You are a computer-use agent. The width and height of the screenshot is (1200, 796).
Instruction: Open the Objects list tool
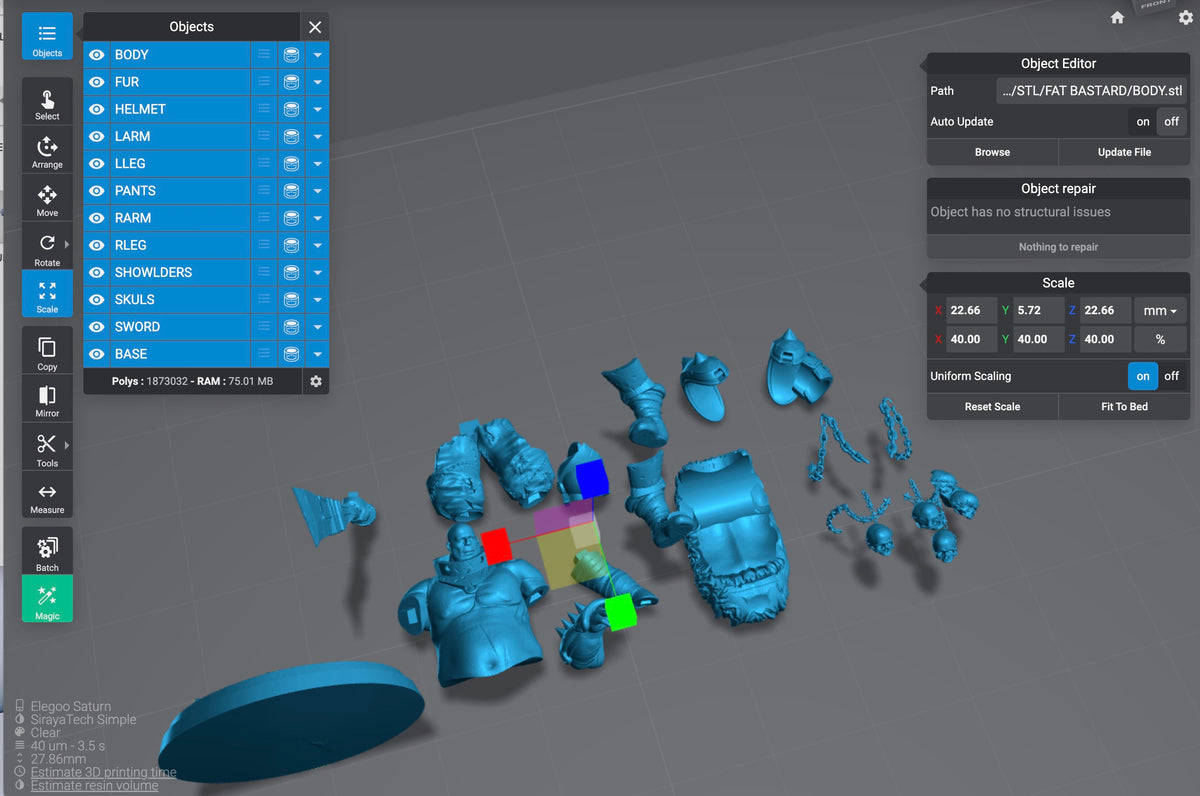47,38
